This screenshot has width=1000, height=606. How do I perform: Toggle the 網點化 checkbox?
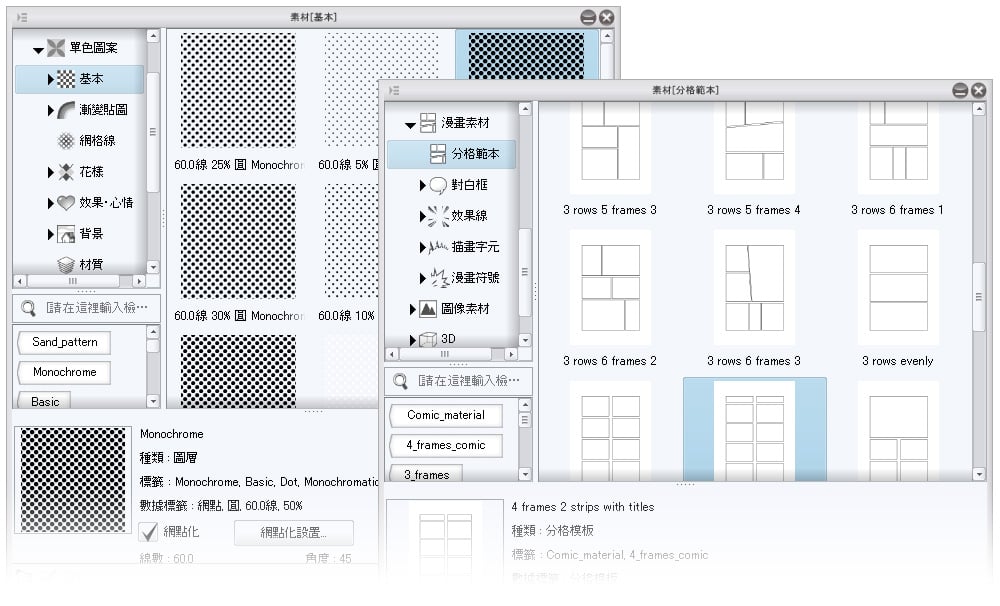pyautogui.click(x=148, y=532)
